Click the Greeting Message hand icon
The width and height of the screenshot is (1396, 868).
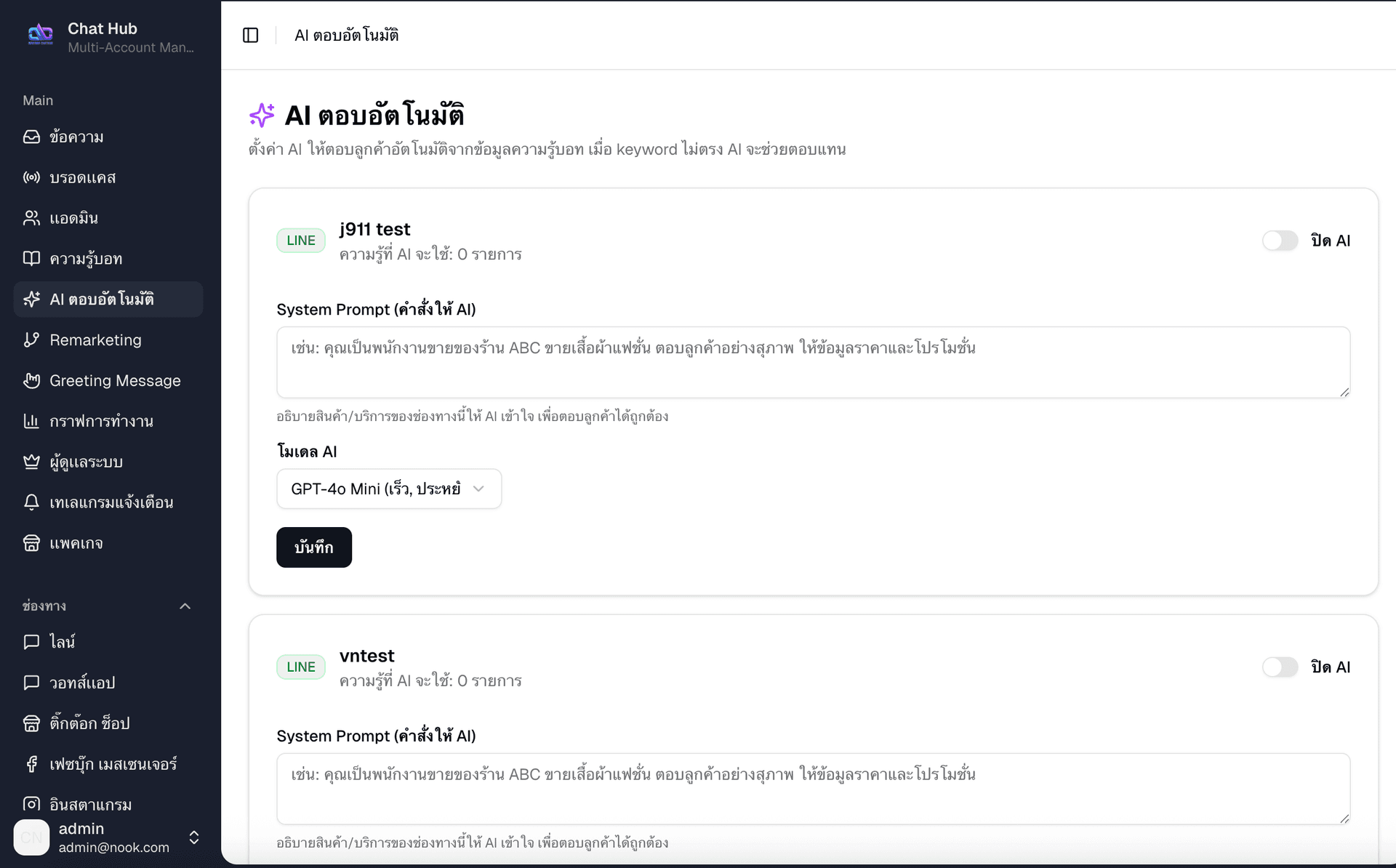(31, 380)
